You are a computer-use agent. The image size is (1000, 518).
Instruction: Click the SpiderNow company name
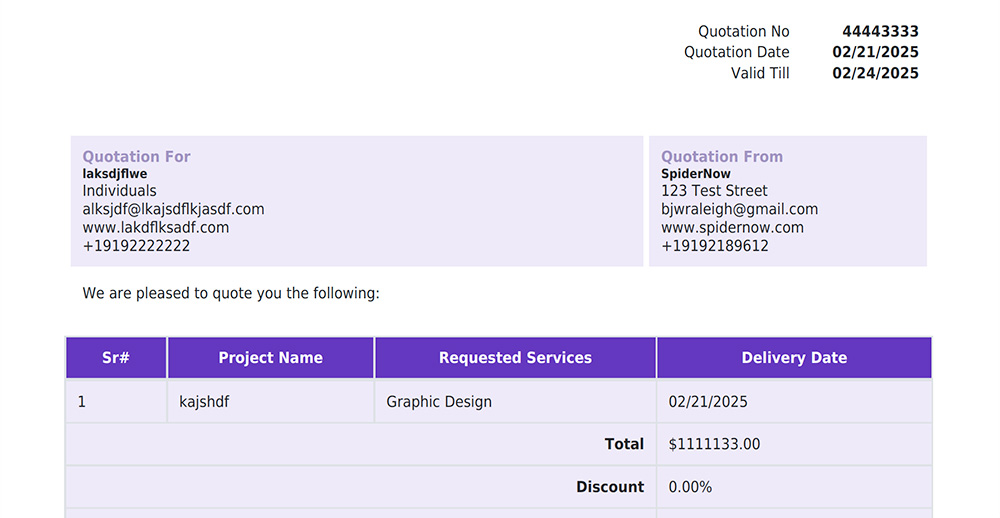pyautogui.click(x=696, y=174)
